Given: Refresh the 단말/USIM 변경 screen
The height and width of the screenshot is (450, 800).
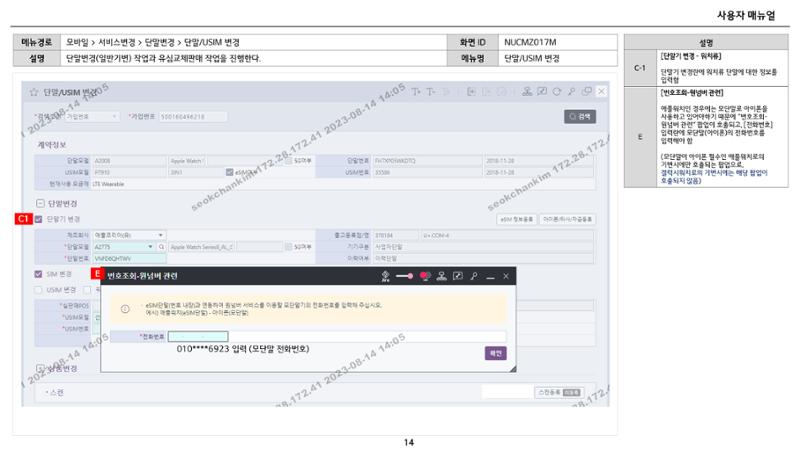Looking at the screenshot, I should pyautogui.click(x=557, y=91).
